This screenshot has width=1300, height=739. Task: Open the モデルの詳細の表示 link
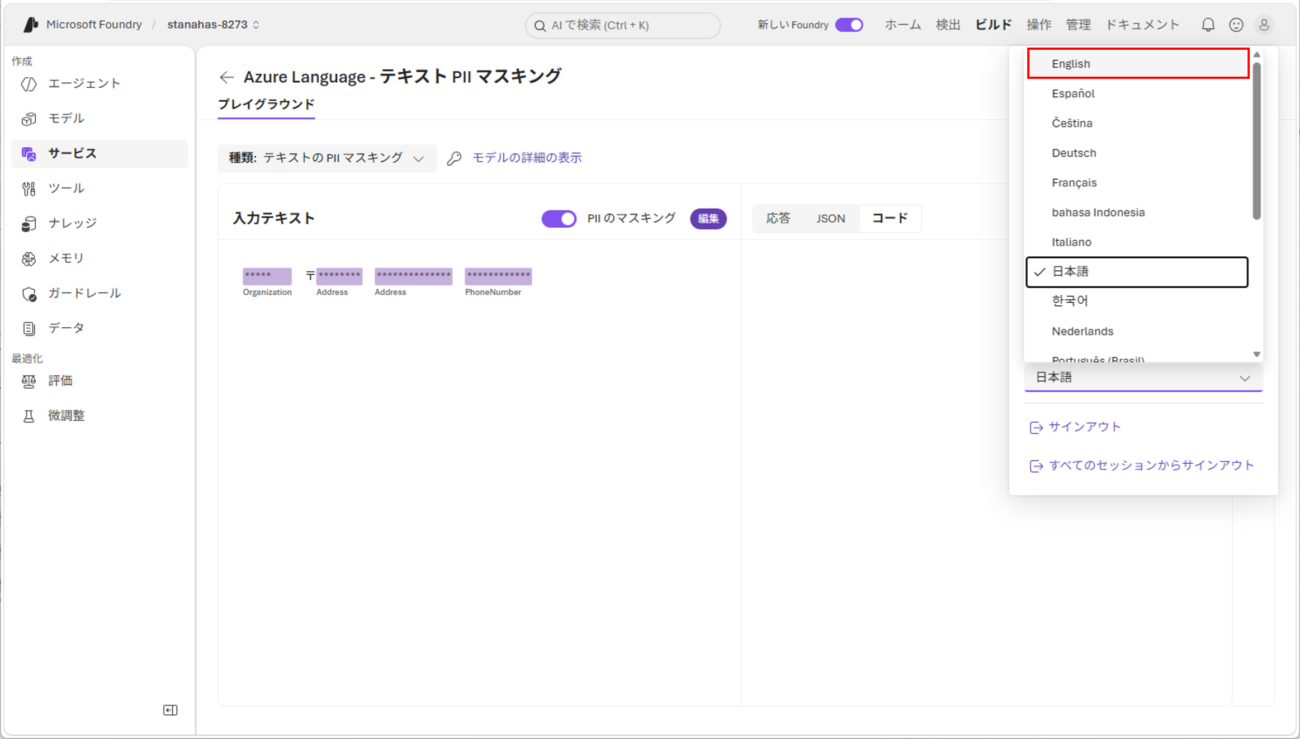click(527, 158)
